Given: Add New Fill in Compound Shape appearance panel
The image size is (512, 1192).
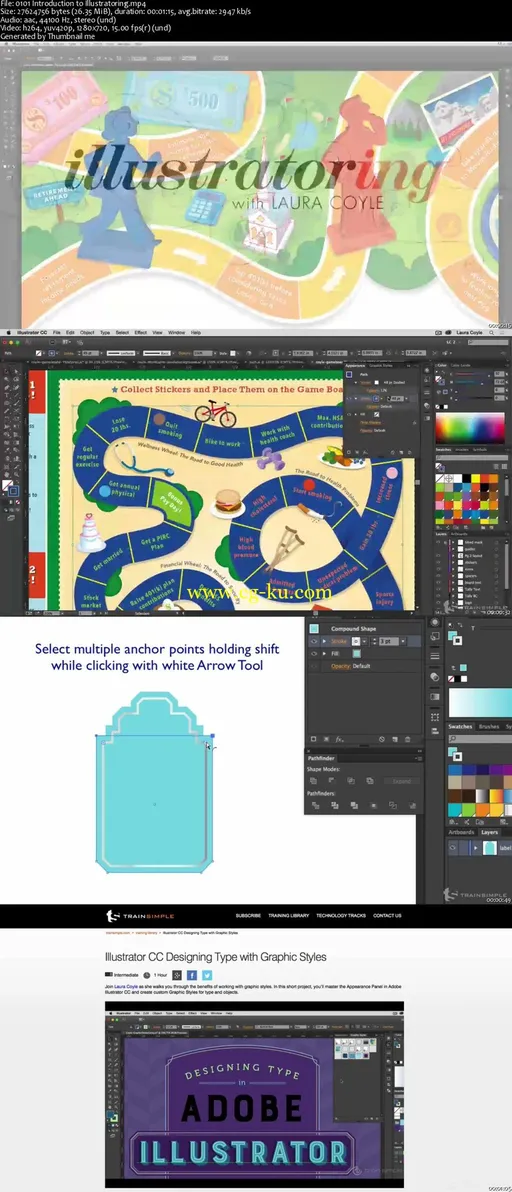Looking at the screenshot, I should (327, 739).
